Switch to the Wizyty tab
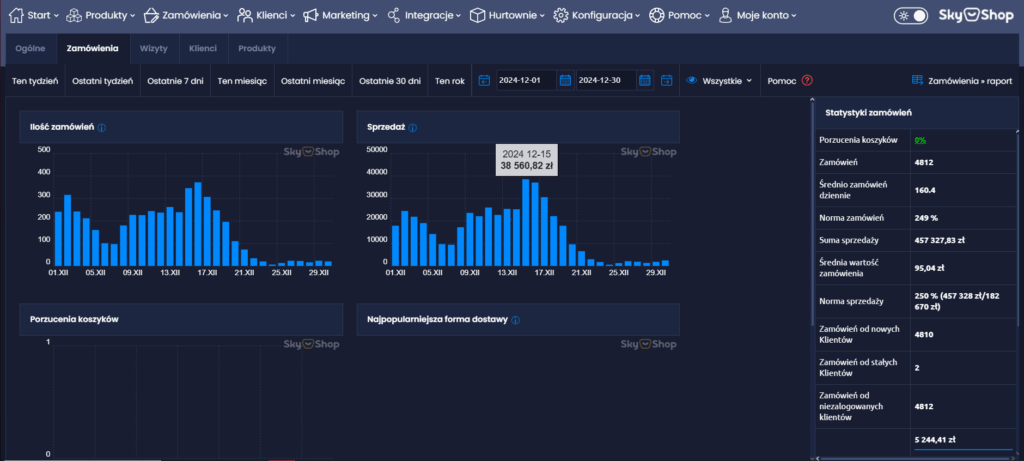 153,48
